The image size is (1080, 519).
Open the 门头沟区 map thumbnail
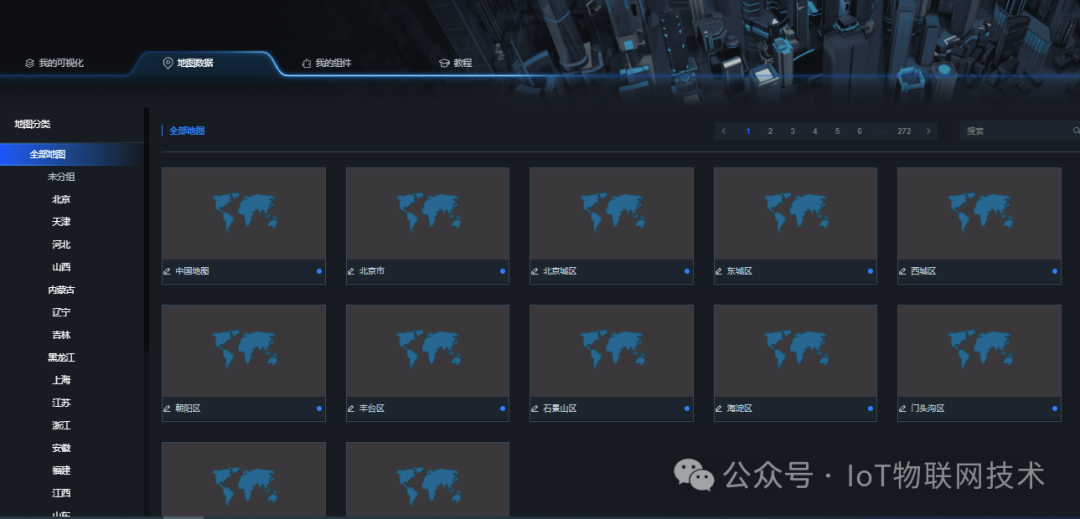pos(979,351)
